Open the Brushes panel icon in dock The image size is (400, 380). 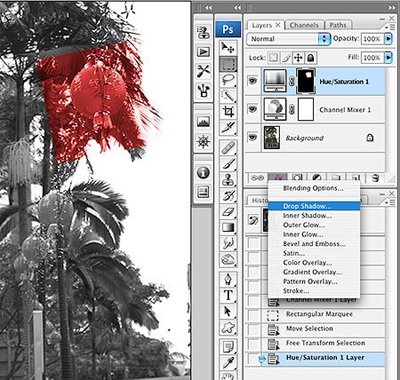(203, 90)
